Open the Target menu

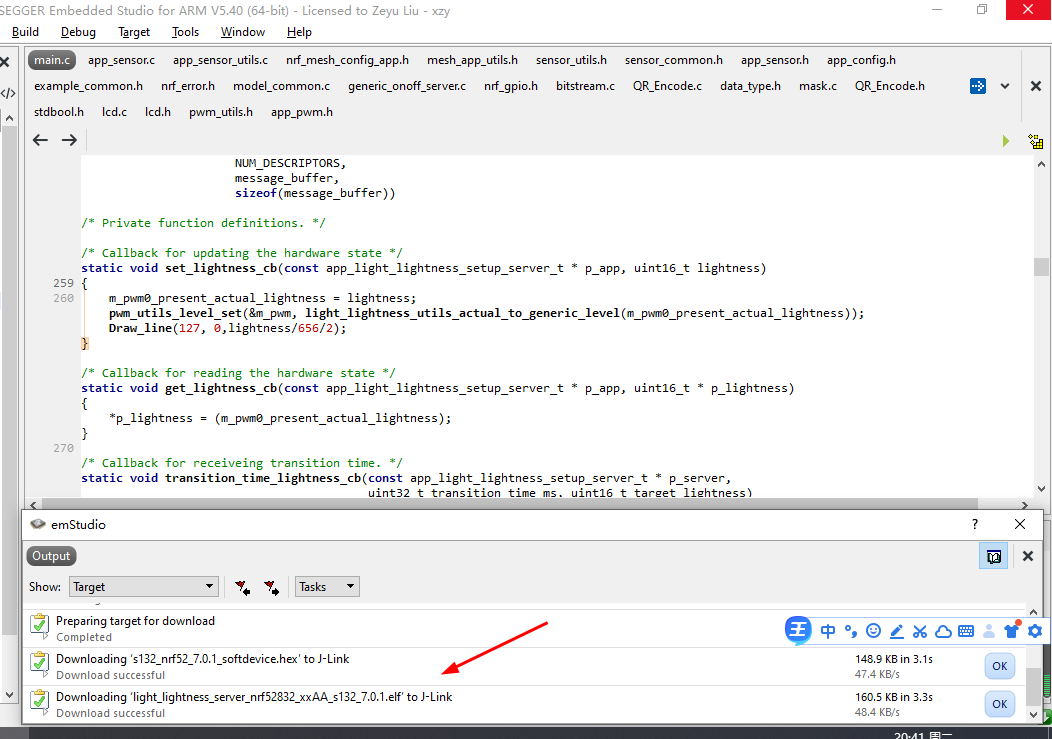pyautogui.click(x=134, y=32)
